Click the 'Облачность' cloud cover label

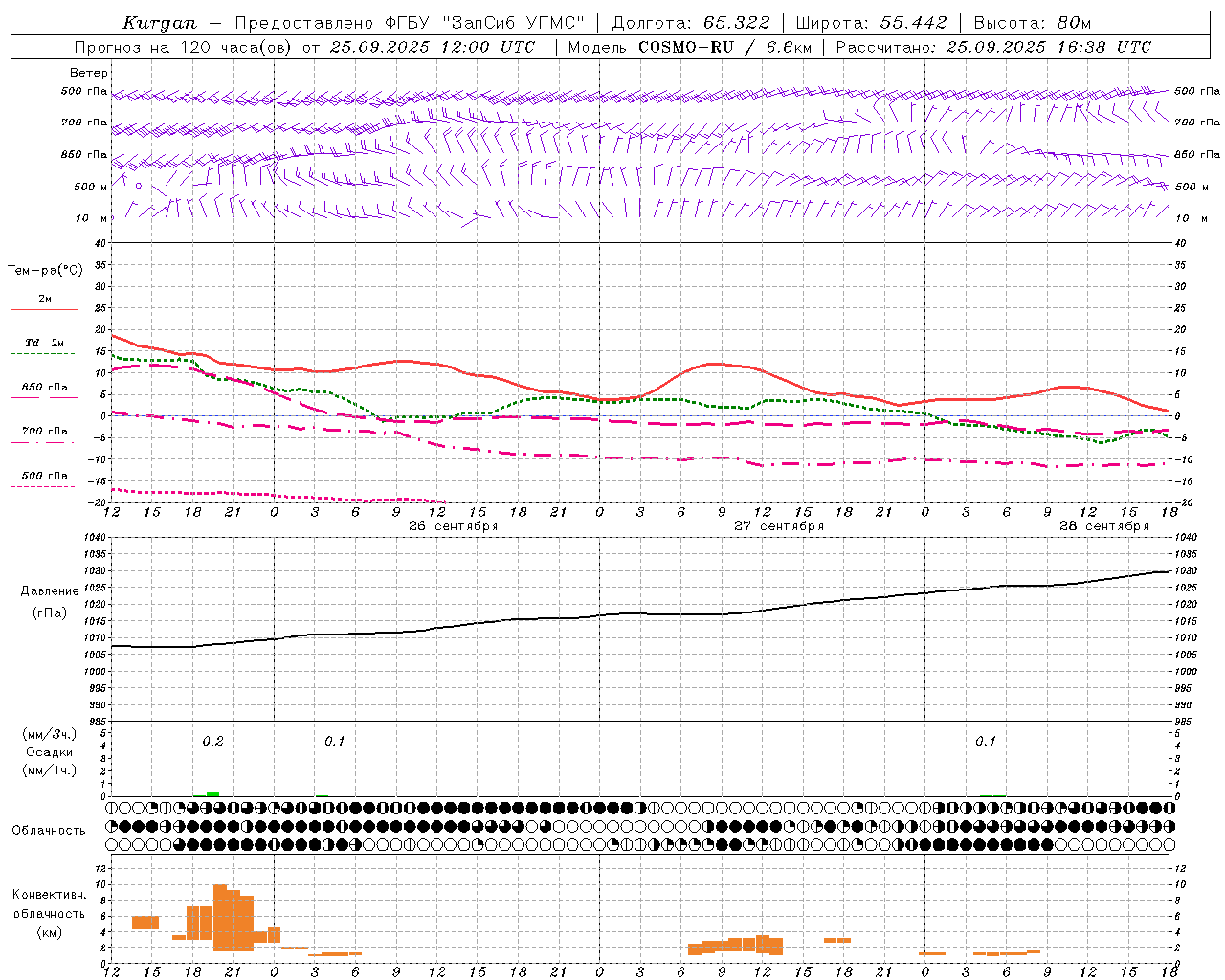click(x=49, y=830)
